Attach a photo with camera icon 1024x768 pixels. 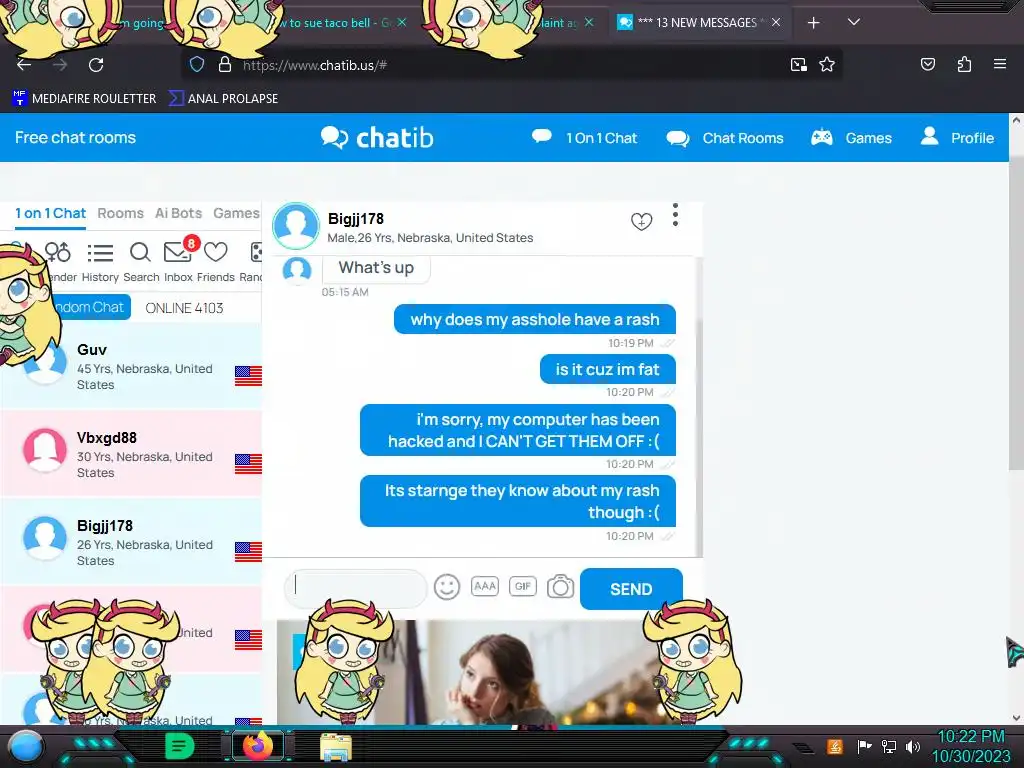tap(560, 586)
